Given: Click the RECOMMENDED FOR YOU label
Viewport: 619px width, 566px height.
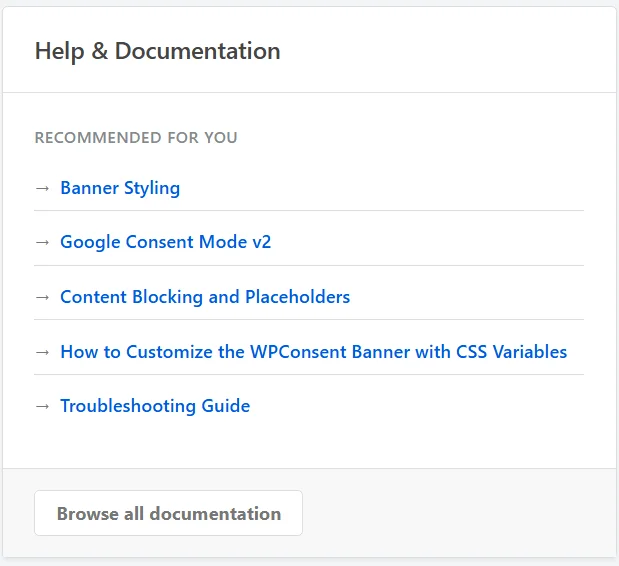Looking at the screenshot, I should click(136, 138).
